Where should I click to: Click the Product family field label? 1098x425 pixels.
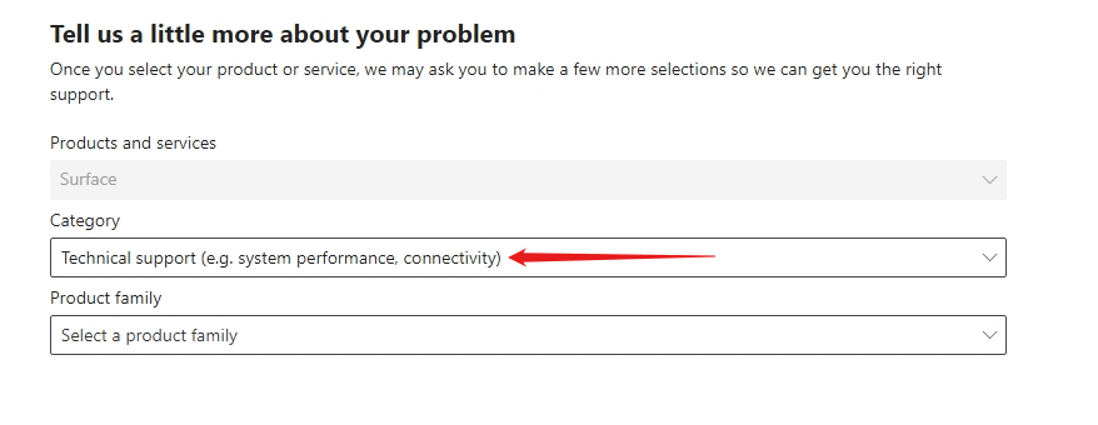click(106, 298)
